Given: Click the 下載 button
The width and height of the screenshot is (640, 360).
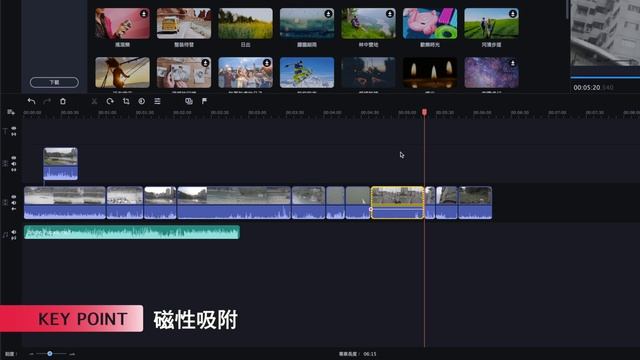Looking at the screenshot, I should [x=54, y=82].
